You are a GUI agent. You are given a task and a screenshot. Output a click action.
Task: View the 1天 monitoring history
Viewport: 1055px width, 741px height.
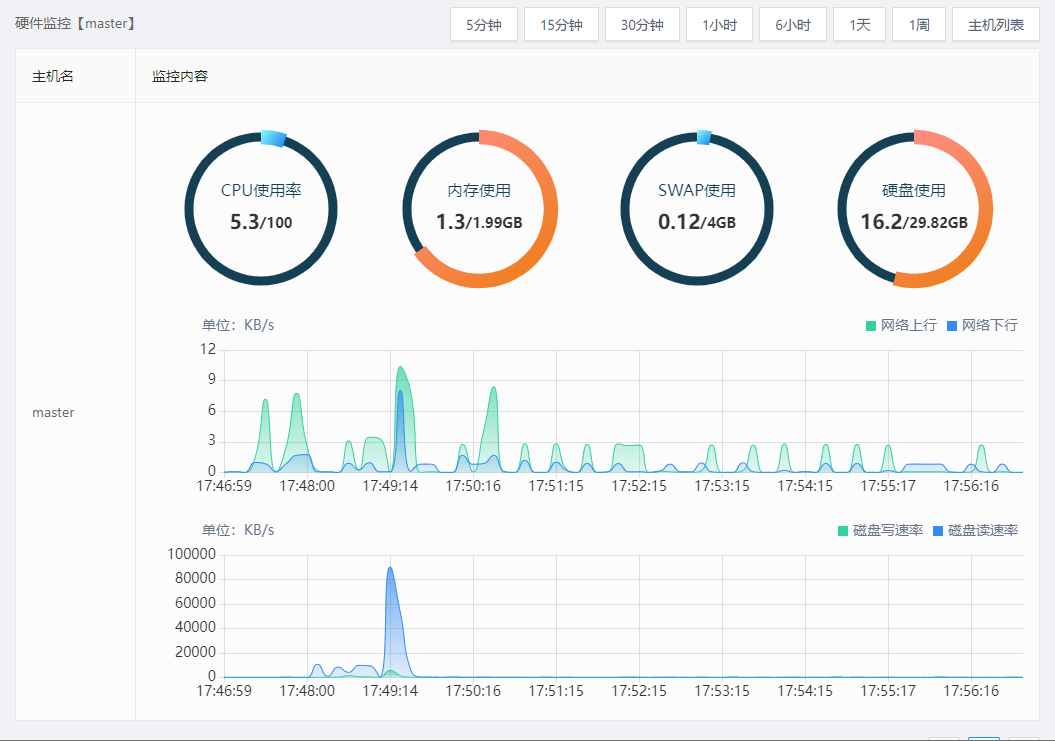pyautogui.click(x=860, y=25)
